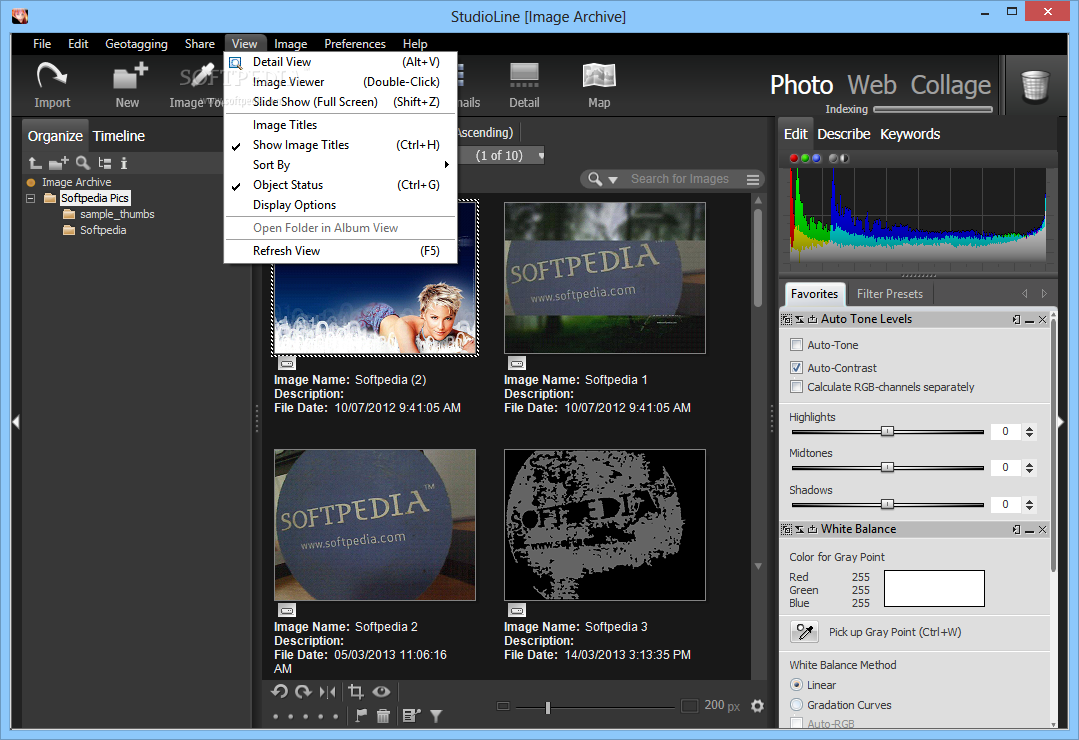Toggle the eye preview icon
Viewport: 1079px width, 740px height.
pyautogui.click(x=381, y=692)
